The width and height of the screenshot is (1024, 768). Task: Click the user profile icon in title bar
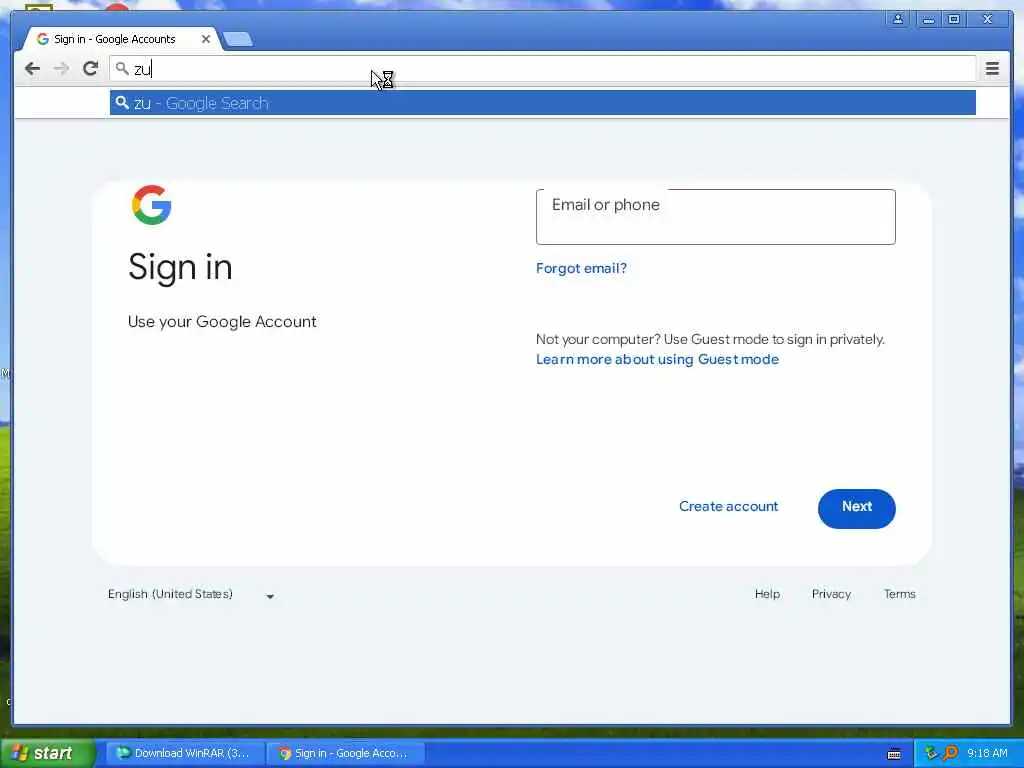click(898, 20)
